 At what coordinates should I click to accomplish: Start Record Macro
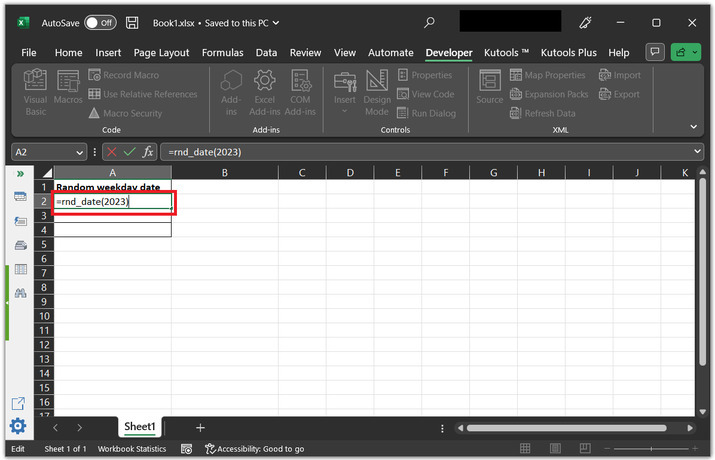(x=124, y=75)
